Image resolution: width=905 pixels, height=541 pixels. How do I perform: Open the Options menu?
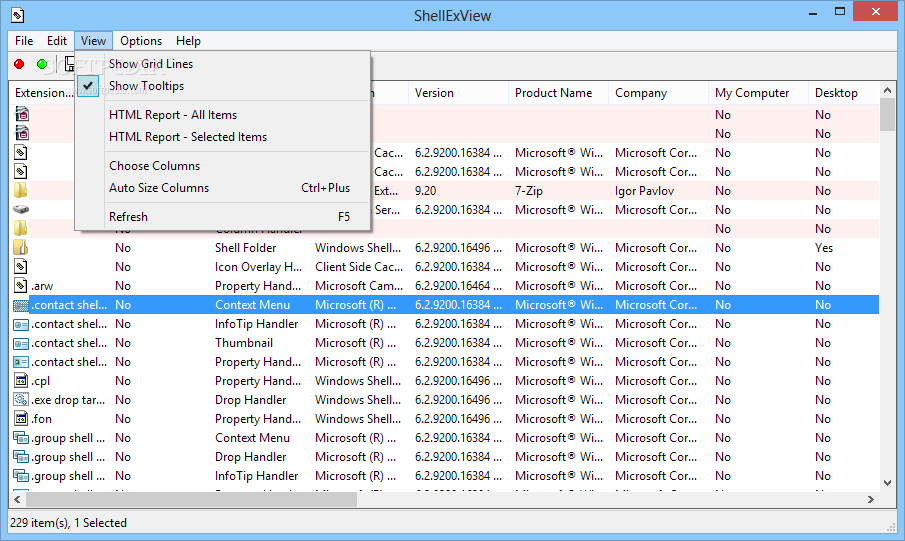141,41
